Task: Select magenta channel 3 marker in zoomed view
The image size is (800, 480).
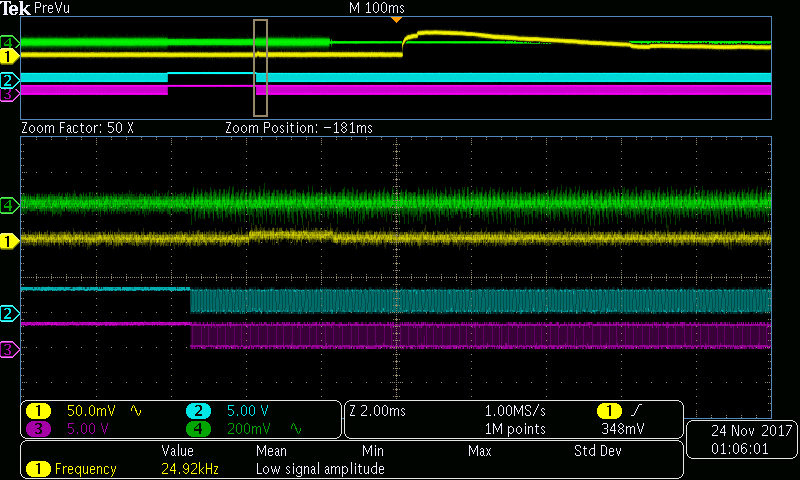Action: pos(9,349)
